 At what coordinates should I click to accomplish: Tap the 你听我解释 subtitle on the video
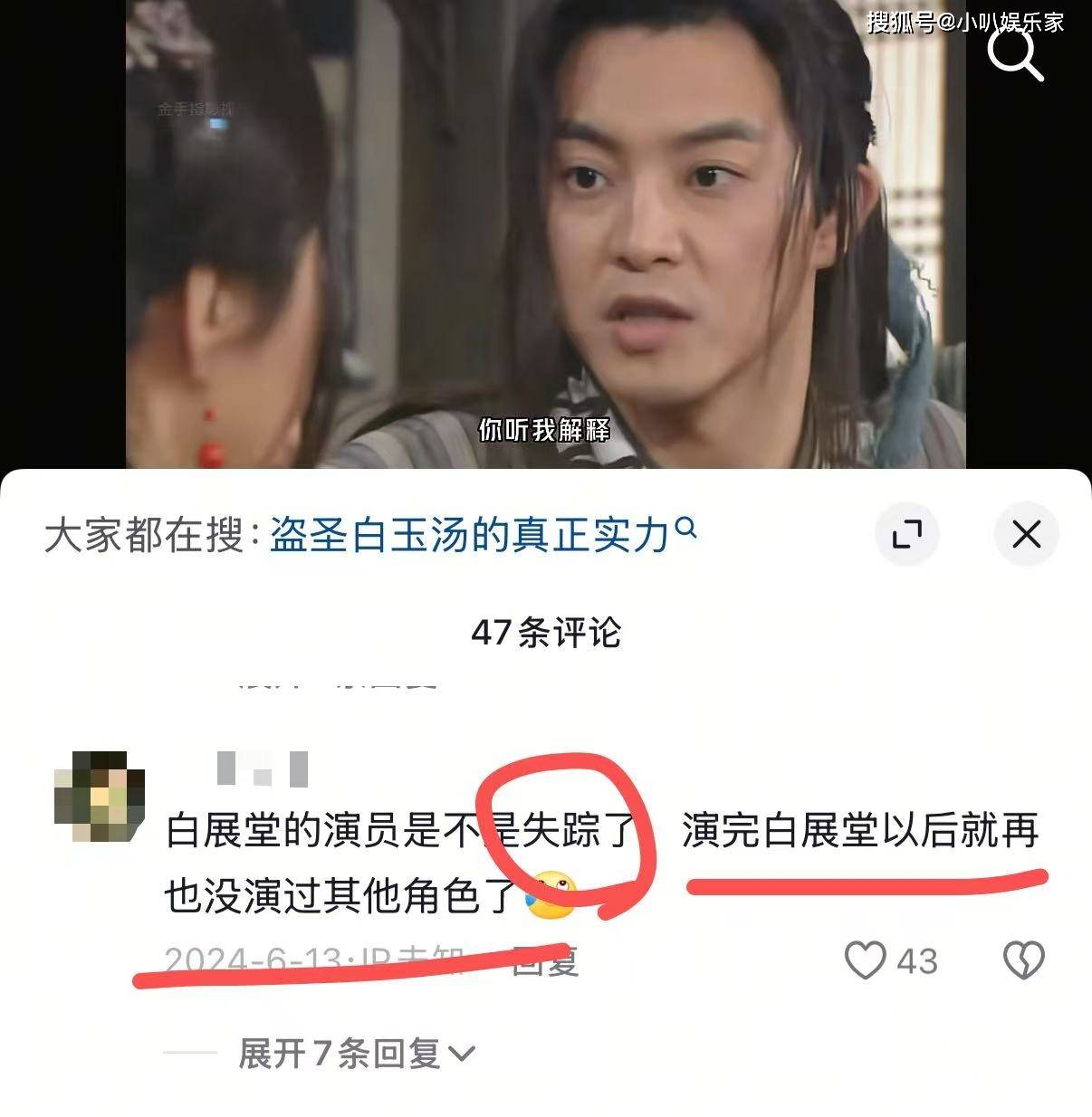(x=544, y=430)
